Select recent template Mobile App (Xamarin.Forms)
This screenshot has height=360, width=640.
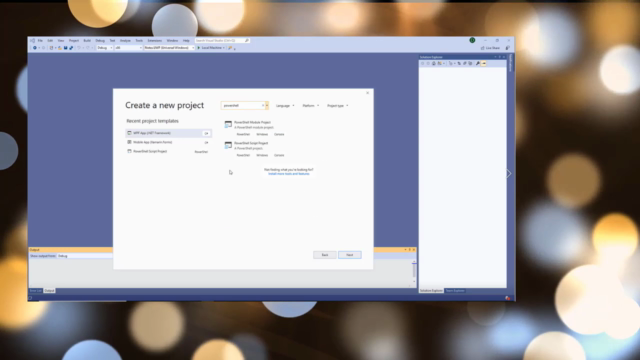click(x=168, y=142)
